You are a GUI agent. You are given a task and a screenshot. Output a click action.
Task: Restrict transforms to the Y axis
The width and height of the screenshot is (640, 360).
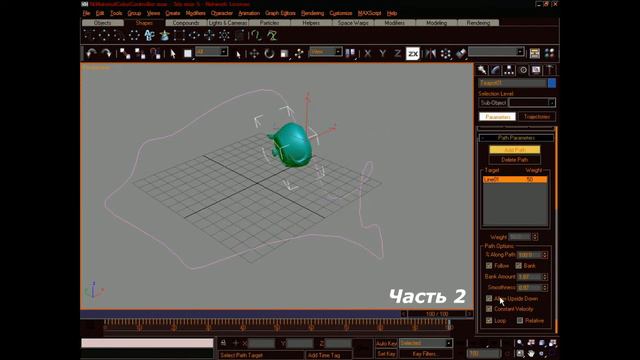point(382,53)
